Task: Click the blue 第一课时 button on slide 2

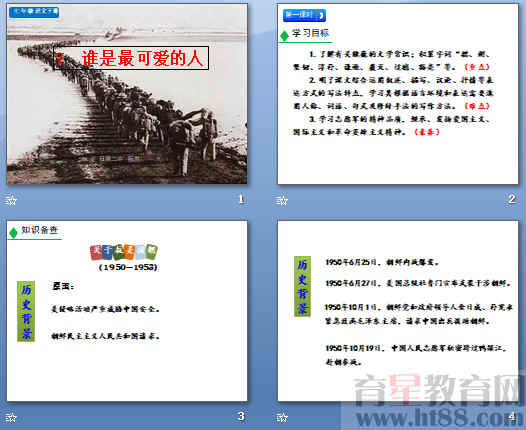Action: 304,15
